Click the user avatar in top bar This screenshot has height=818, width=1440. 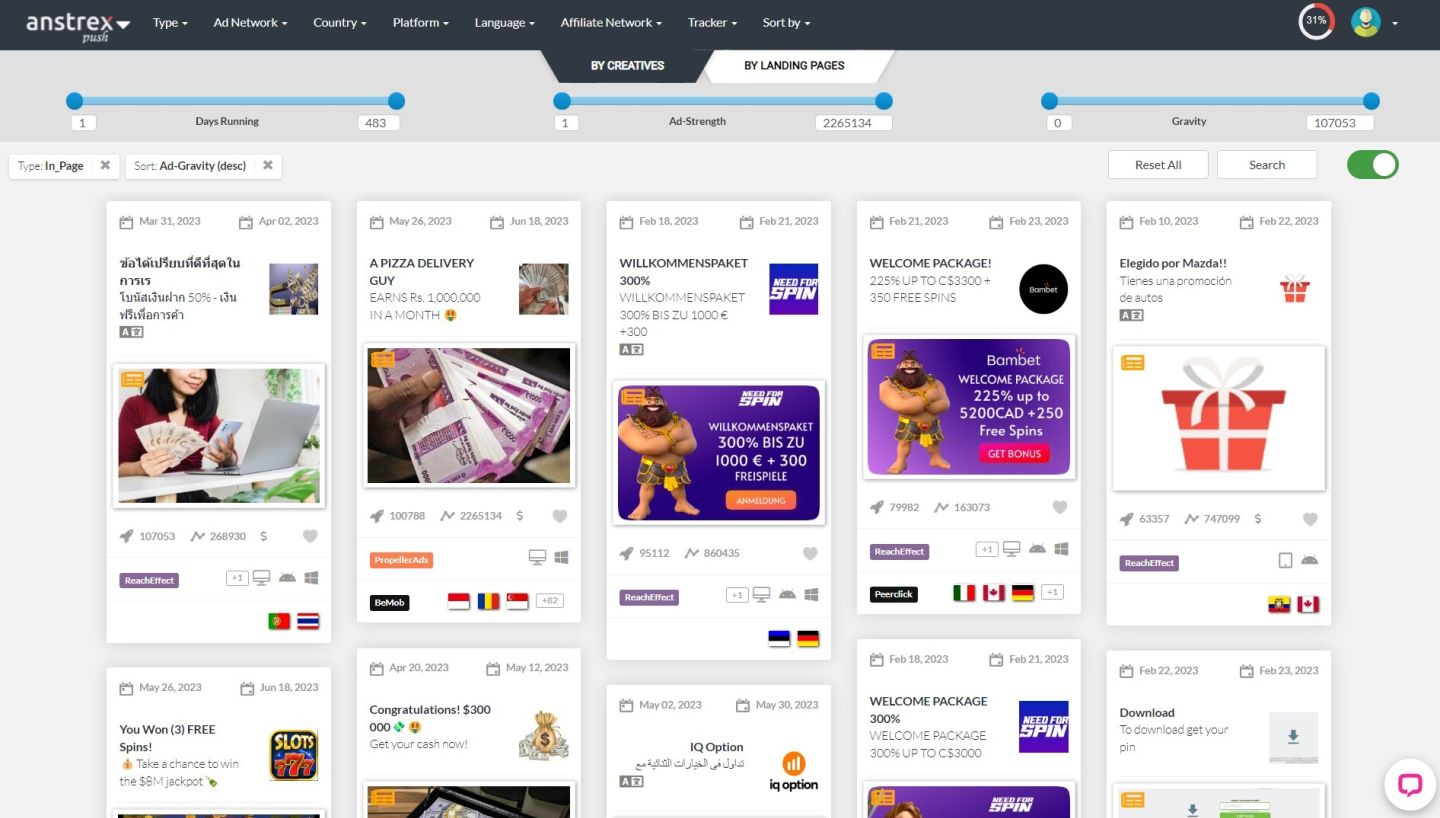[1365, 22]
